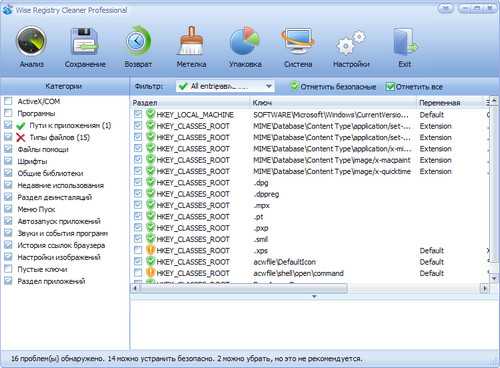Click green check icon beside Пути к приложениям

click(x=21, y=126)
